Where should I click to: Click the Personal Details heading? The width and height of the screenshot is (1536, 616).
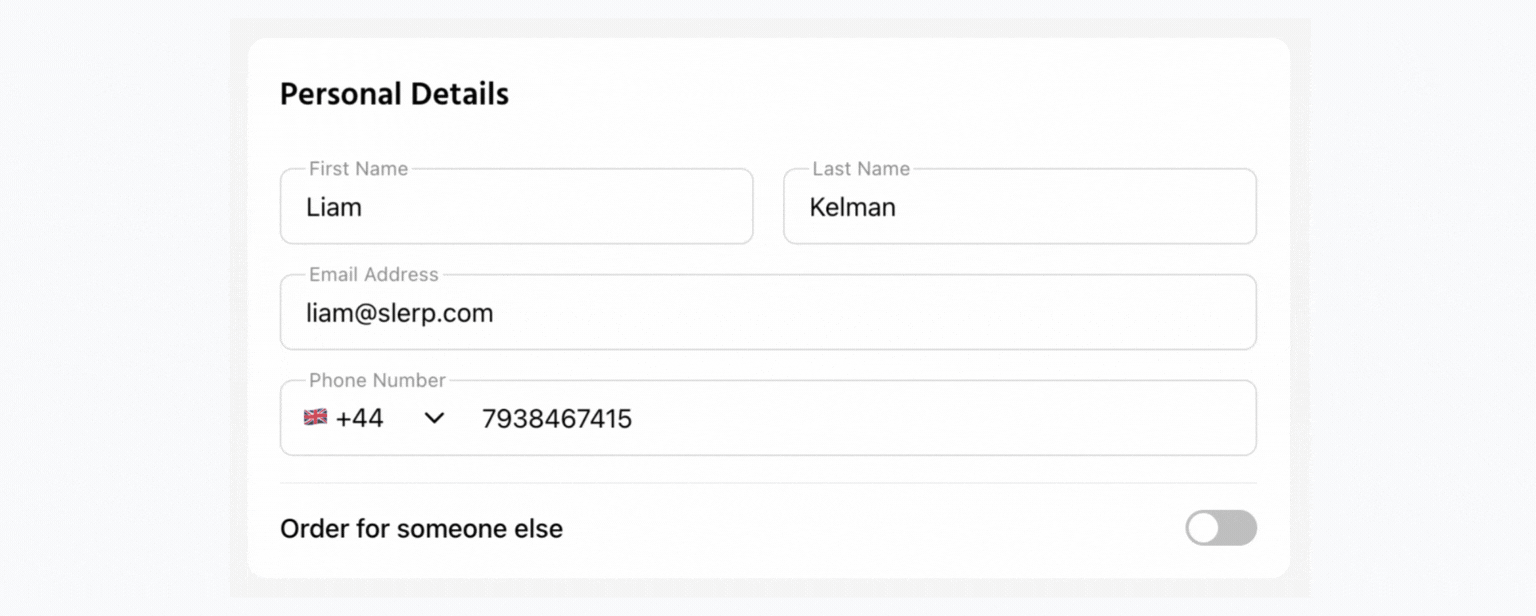394,93
